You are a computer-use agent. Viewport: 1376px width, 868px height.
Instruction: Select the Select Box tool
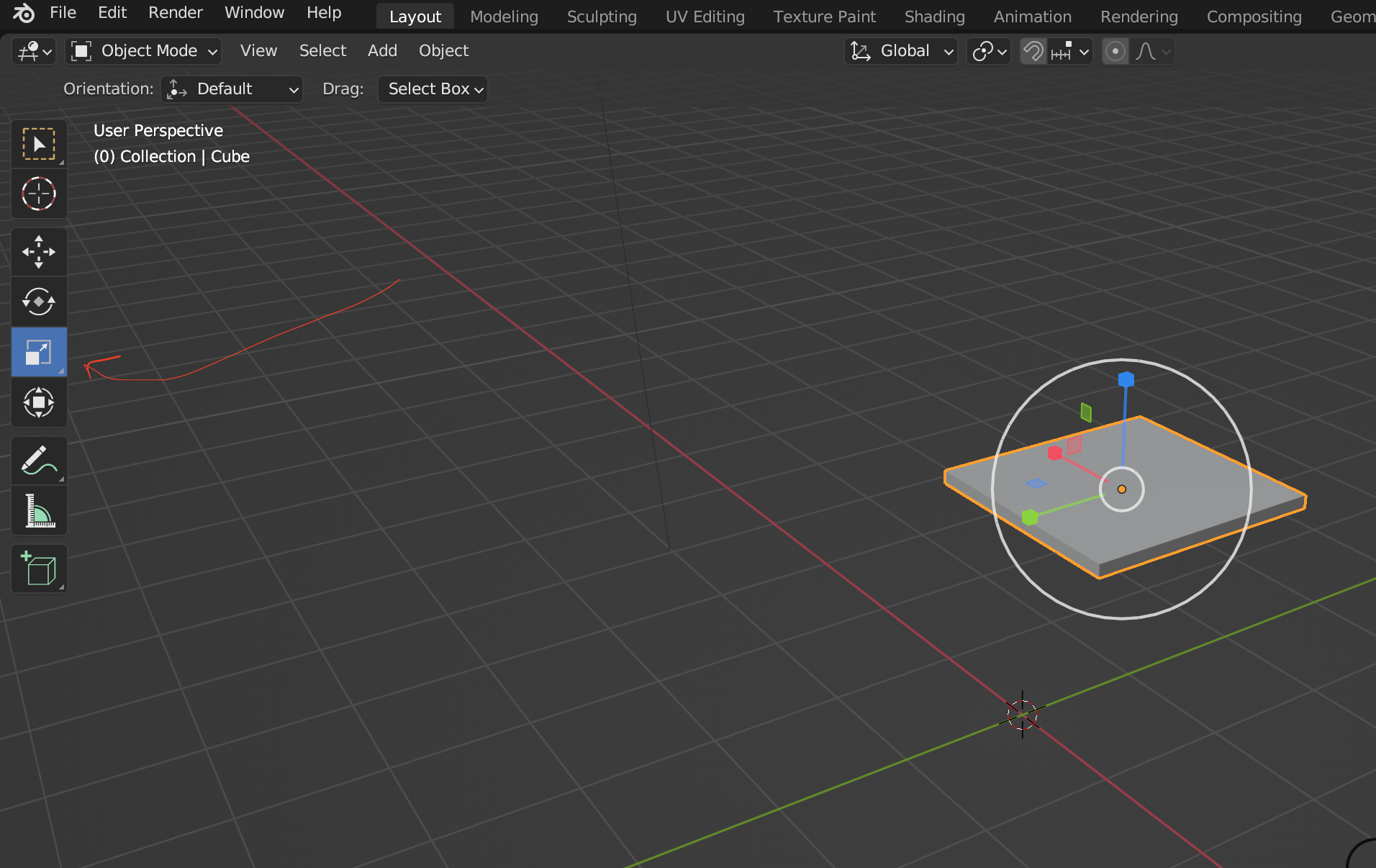39,144
